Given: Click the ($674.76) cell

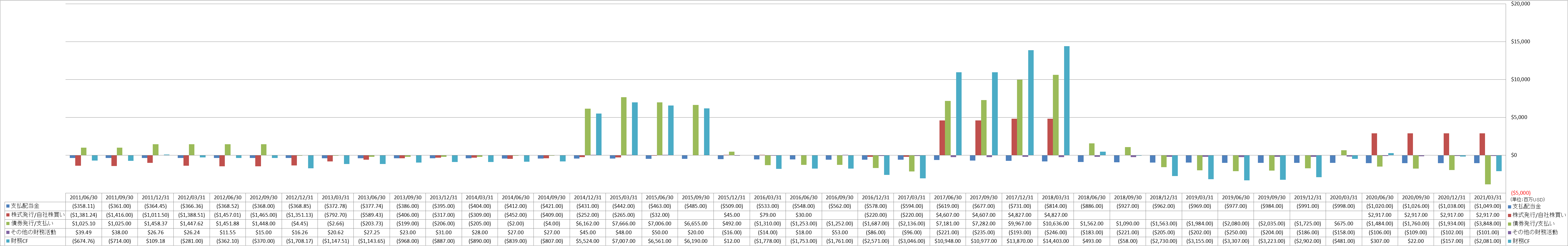Looking at the screenshot, I should (83, 241).
